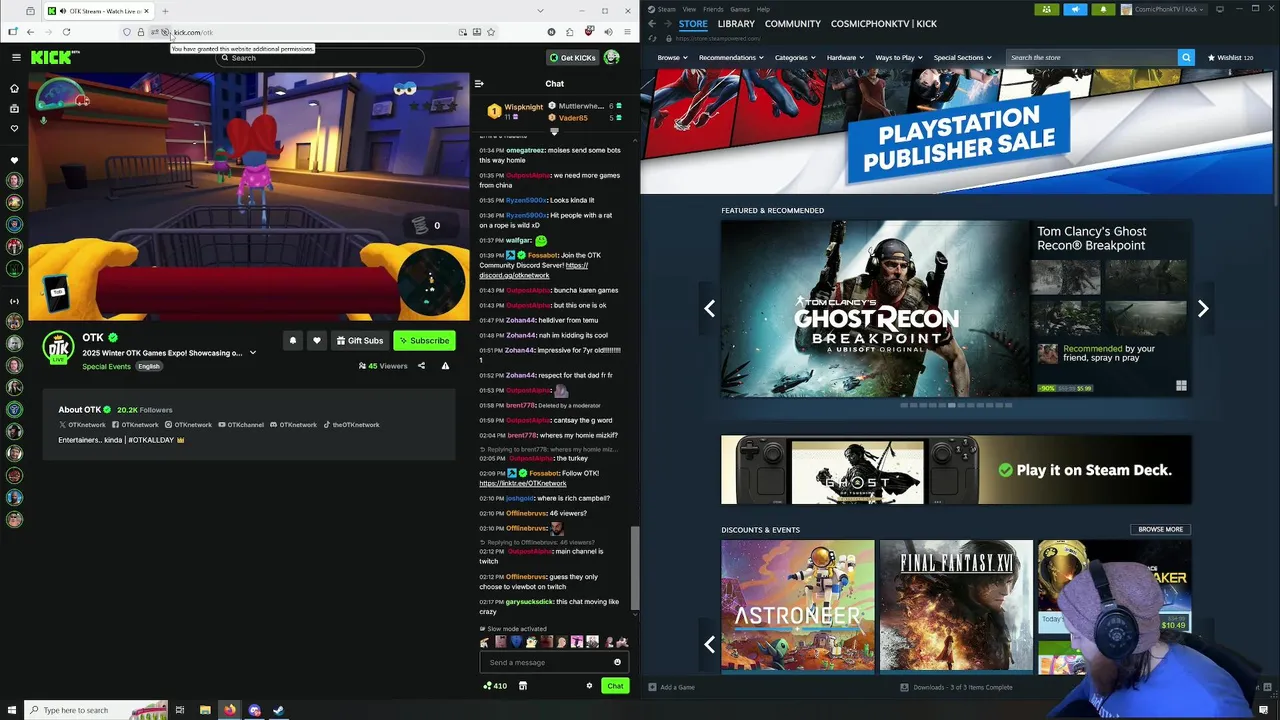Open Kick user profile avatar
The height and width of the screenshot is (720, 1280).
tap(612, 57)
